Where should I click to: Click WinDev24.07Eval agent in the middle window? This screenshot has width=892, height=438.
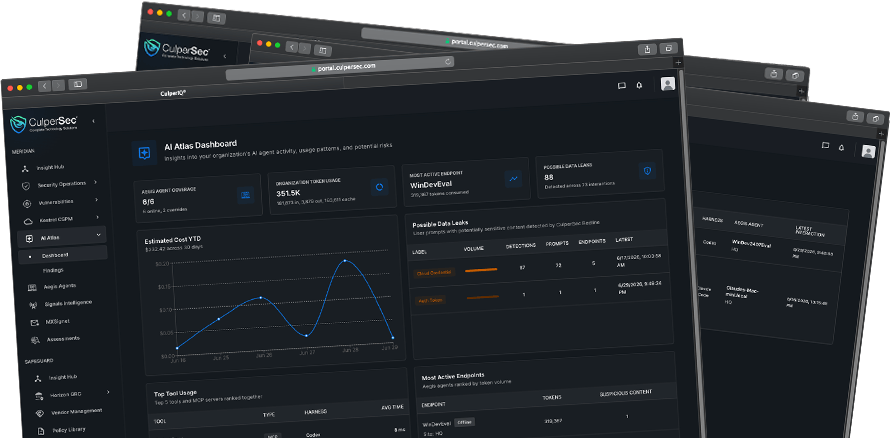coord(751,245)
